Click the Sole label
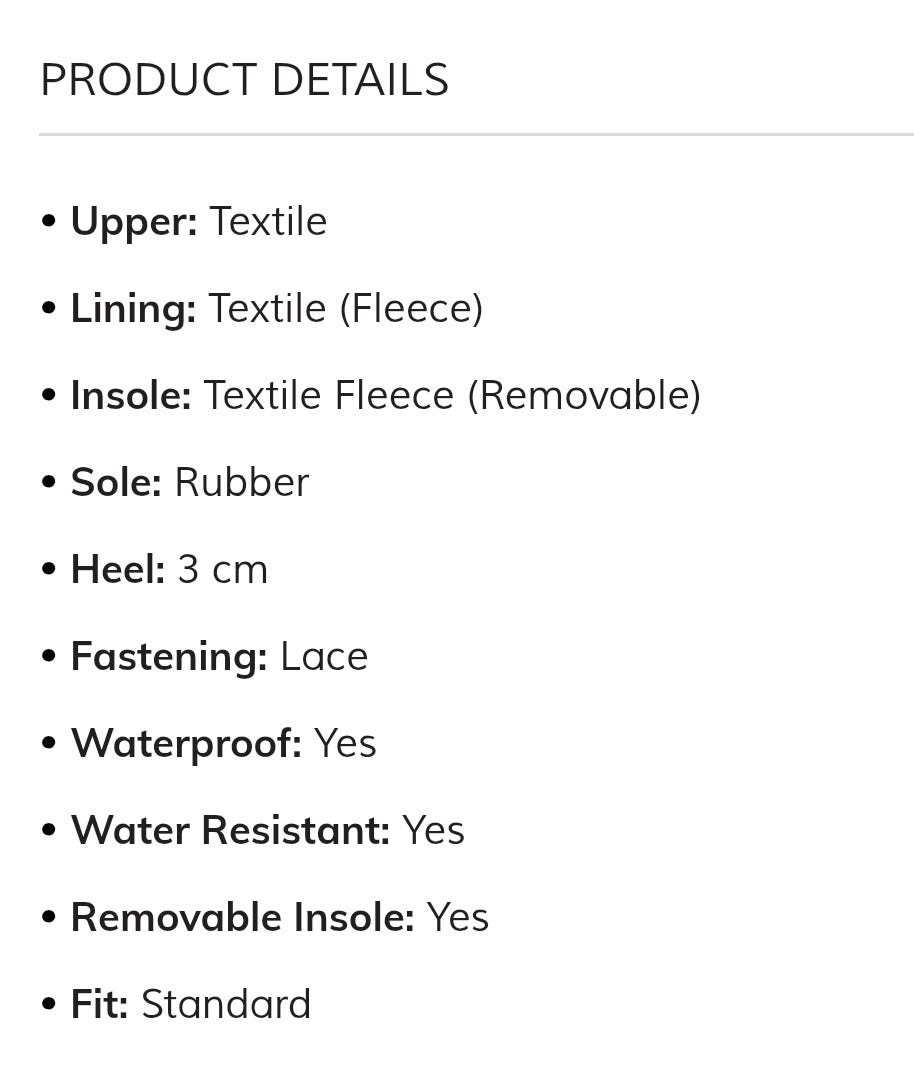The width and height of the screenshot is (914, 1085). pos(116,483)
